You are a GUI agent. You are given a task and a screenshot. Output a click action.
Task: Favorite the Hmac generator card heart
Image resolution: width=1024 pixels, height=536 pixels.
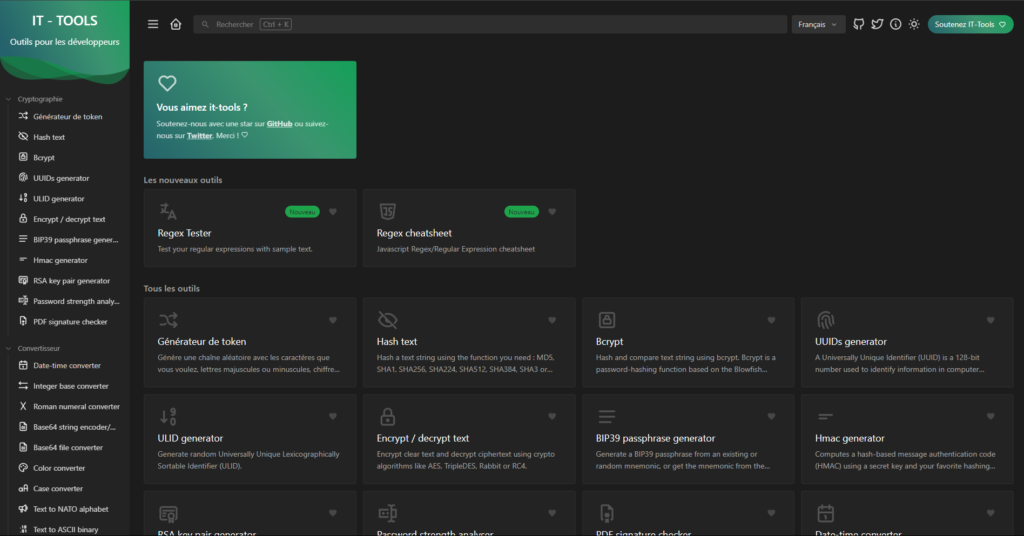tap(991, 416)
